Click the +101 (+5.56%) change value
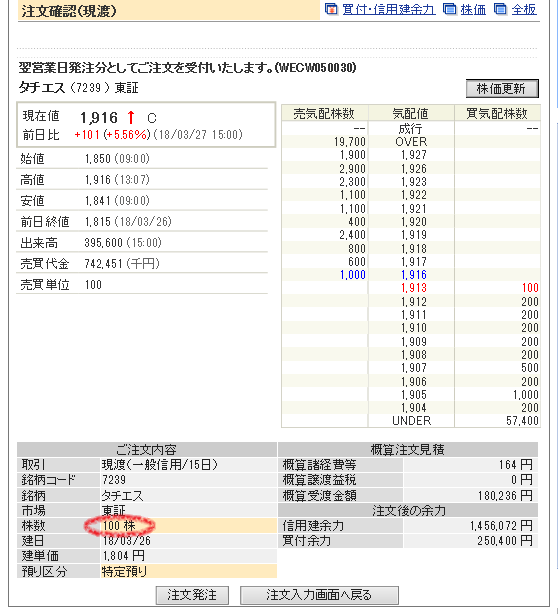 (x=112, y=135)
